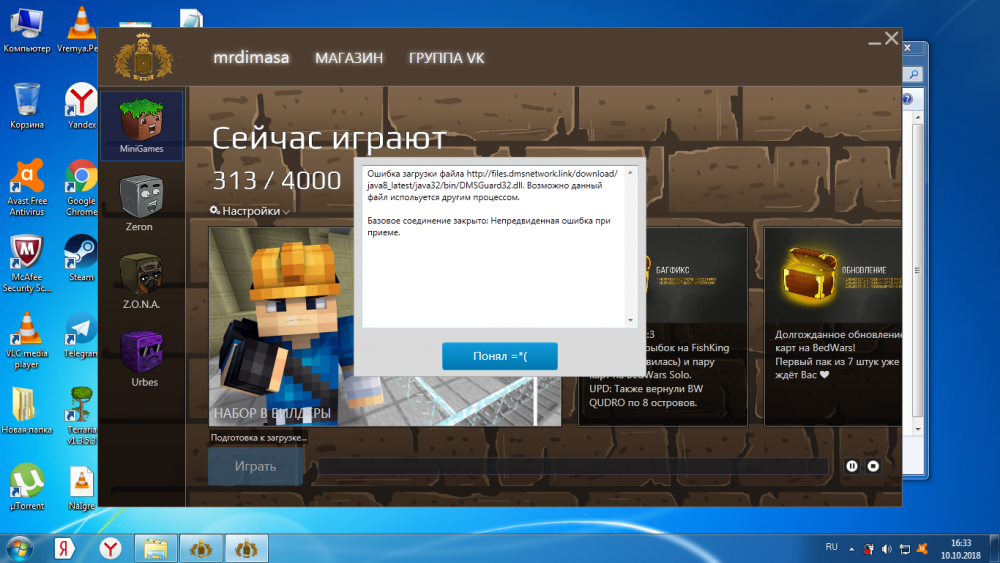Open the Steam desktop shortcut
1000x563 pixels.
coord(81,258)
